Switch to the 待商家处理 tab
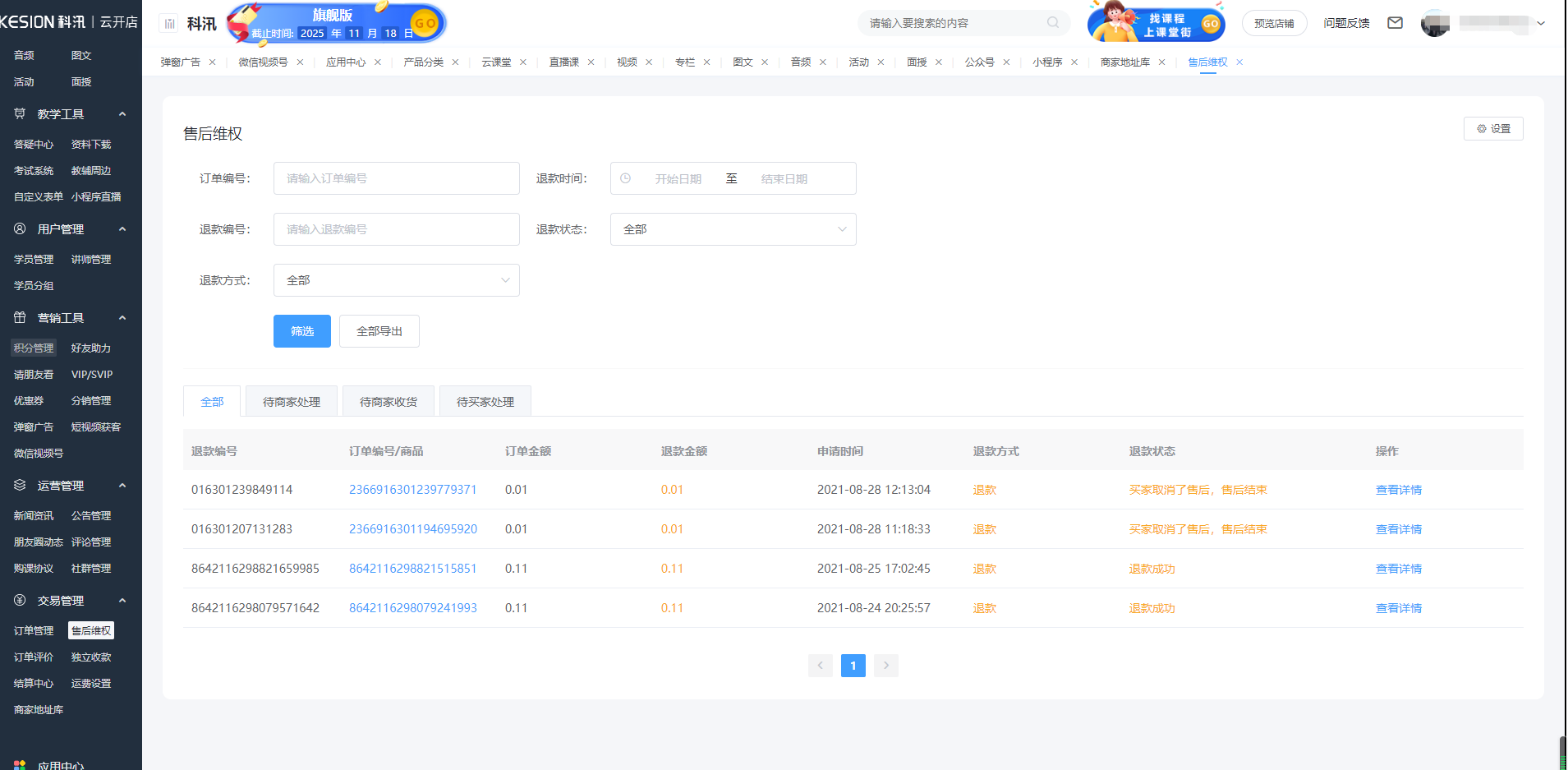Image resolution: width=1568 pixels, height=770 pixels. click(291, 401)
